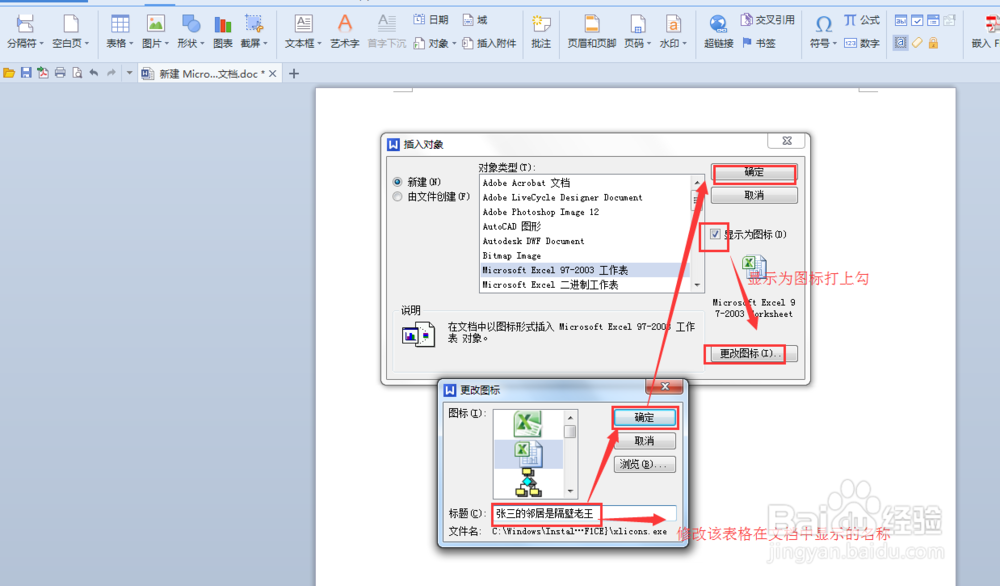Insert an equation with the 公式 icon
The height and width of the screenshot is (586, 1000).
coord(861,20)
